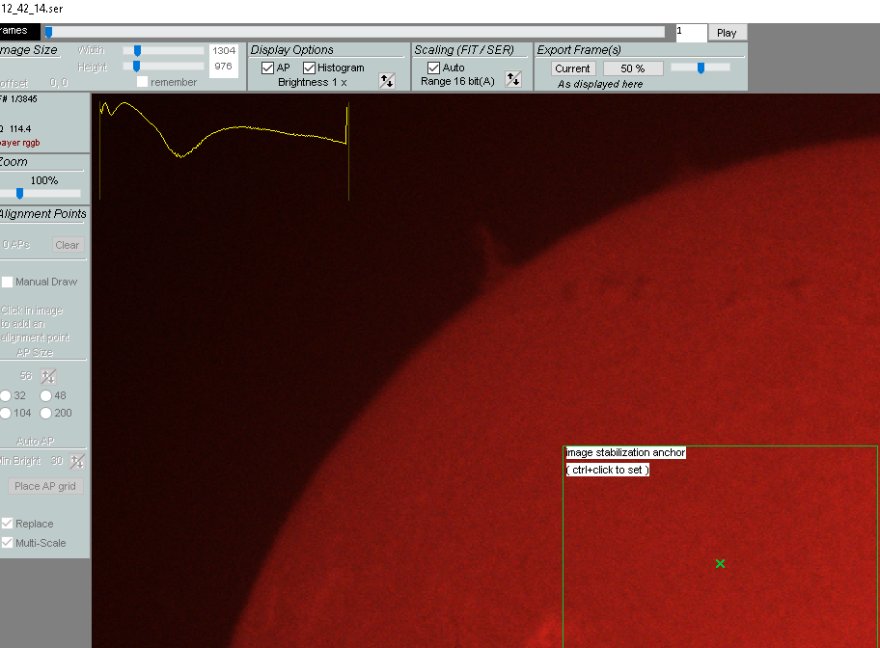This screenshot has height=648, width=880.
Task: Click the export size percentage slider
Action: 700,68
